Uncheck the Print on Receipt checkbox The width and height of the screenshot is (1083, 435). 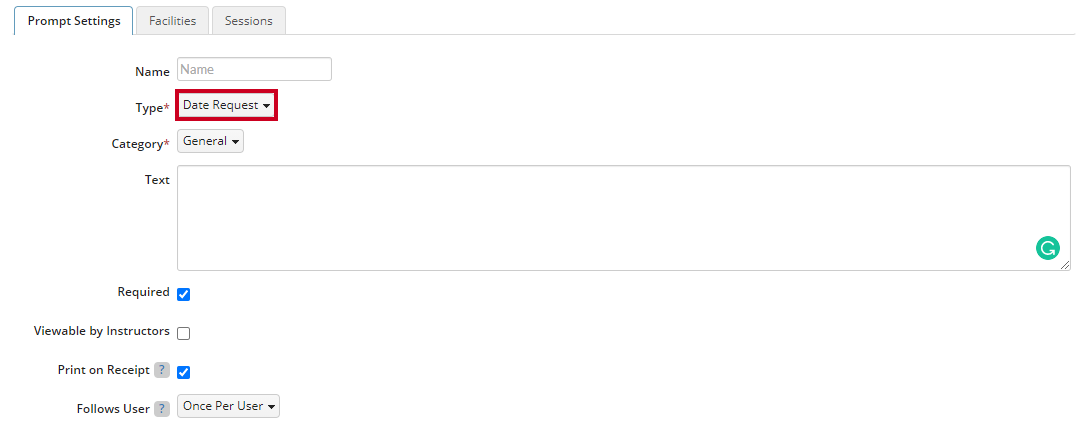coord(184,372)
